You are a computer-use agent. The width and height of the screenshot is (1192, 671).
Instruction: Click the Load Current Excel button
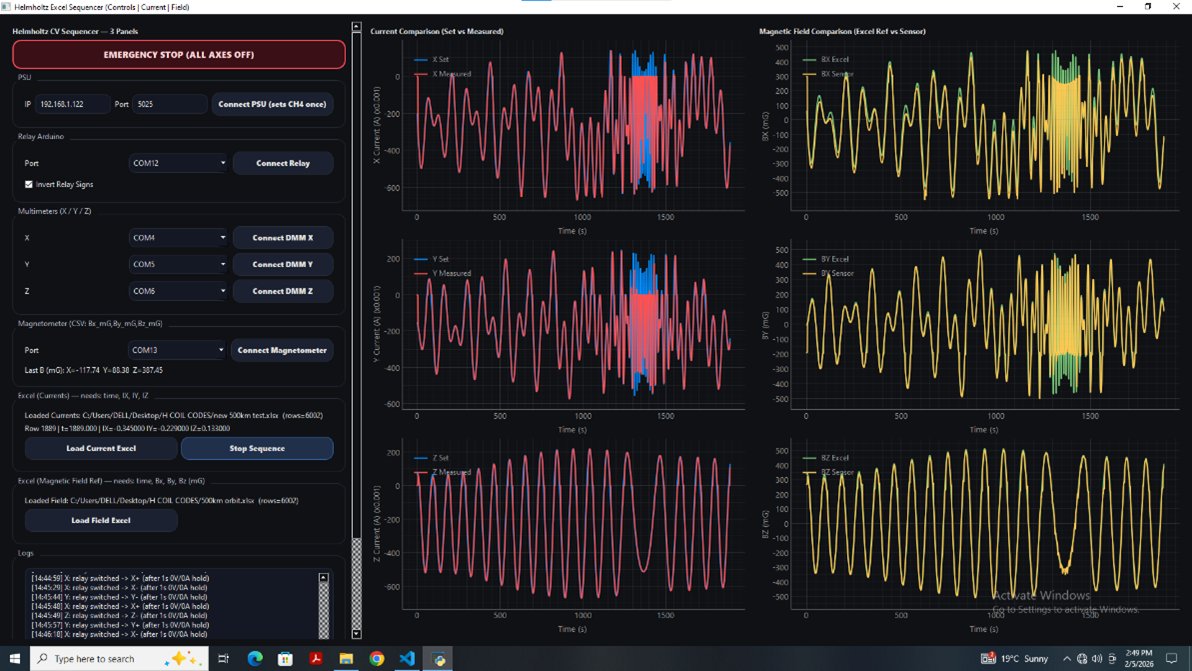click(100, 448)
